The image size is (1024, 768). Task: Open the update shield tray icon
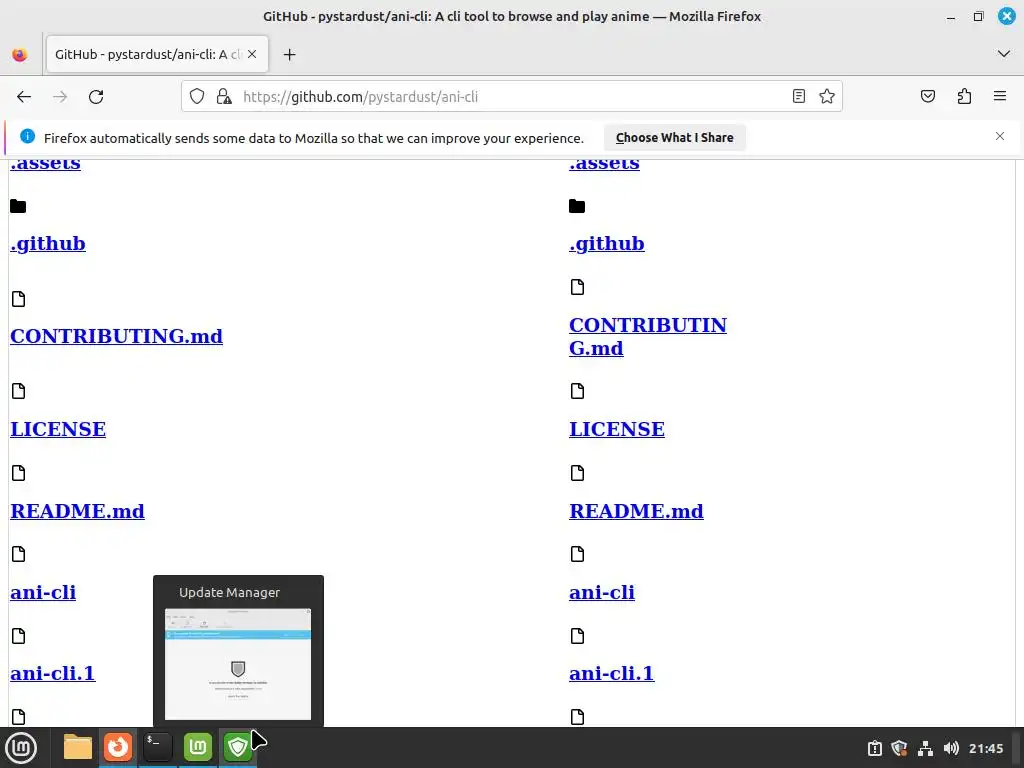coord(899,748)
